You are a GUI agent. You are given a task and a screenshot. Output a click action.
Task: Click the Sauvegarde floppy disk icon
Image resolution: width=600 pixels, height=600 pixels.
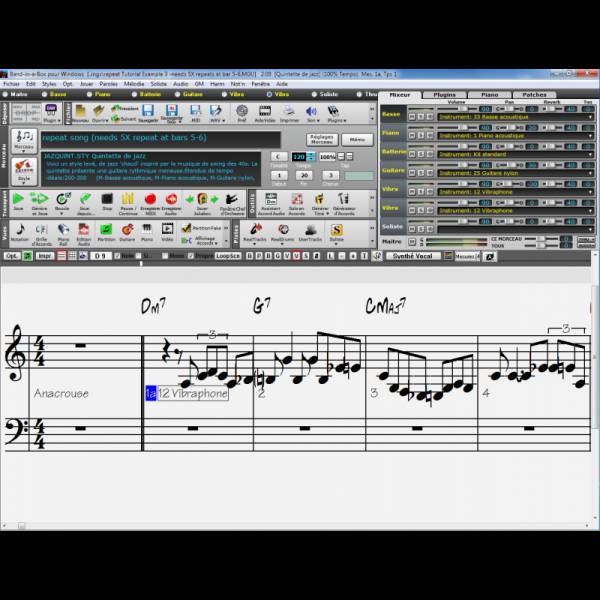[148, 113]
